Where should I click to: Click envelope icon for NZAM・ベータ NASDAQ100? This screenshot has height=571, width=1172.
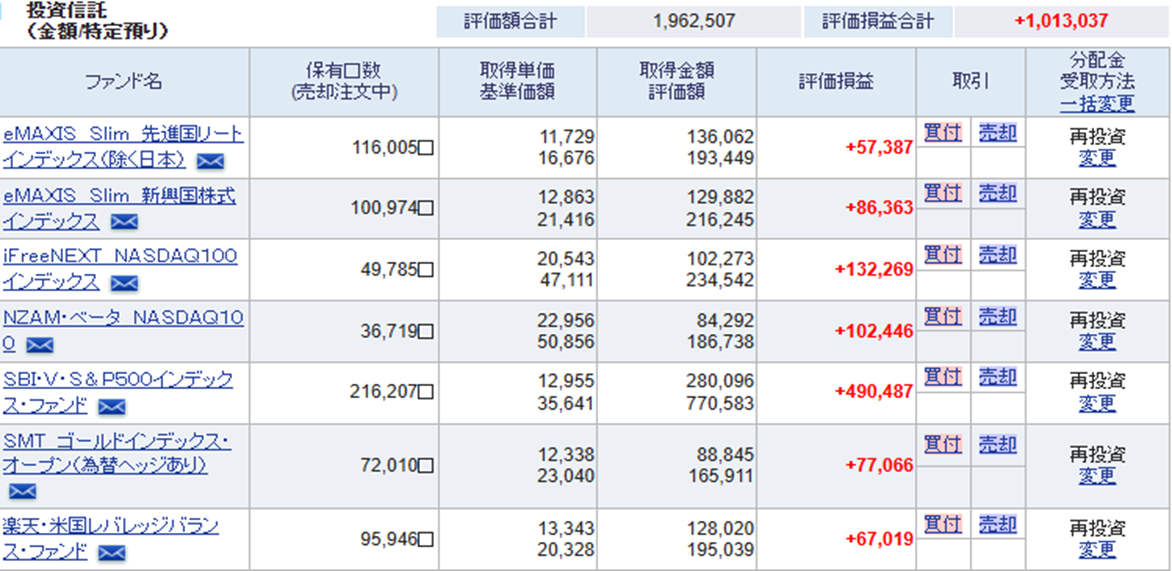pyautogui.click(x=39, y=345)
